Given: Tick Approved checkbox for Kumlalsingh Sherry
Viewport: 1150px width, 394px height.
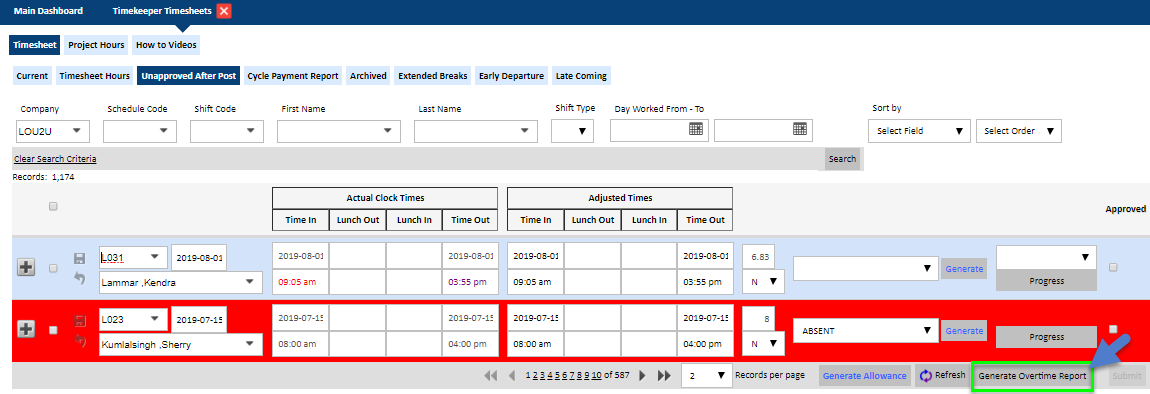Looking at the screenshot, I should [1113, 329].
